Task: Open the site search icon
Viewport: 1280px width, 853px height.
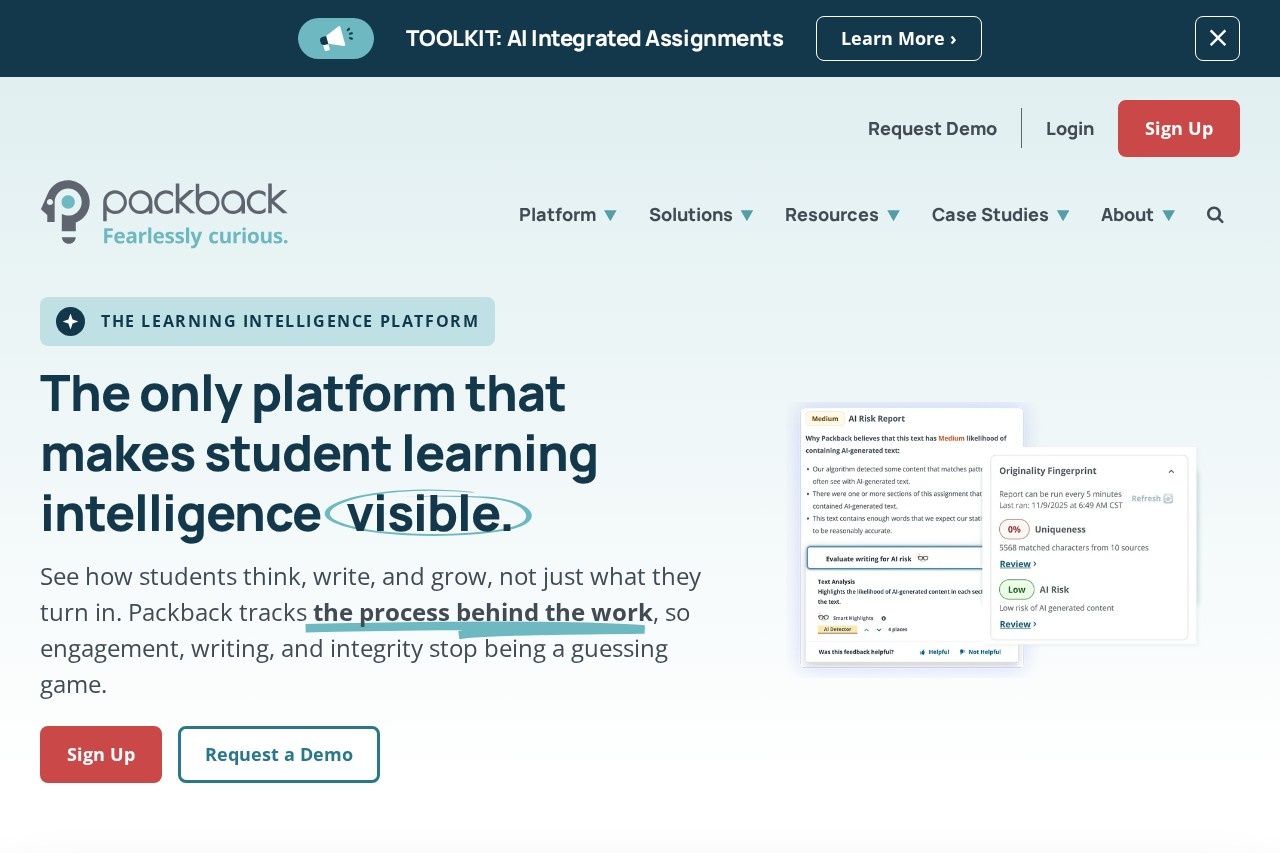Action: tap(1215, 214)
